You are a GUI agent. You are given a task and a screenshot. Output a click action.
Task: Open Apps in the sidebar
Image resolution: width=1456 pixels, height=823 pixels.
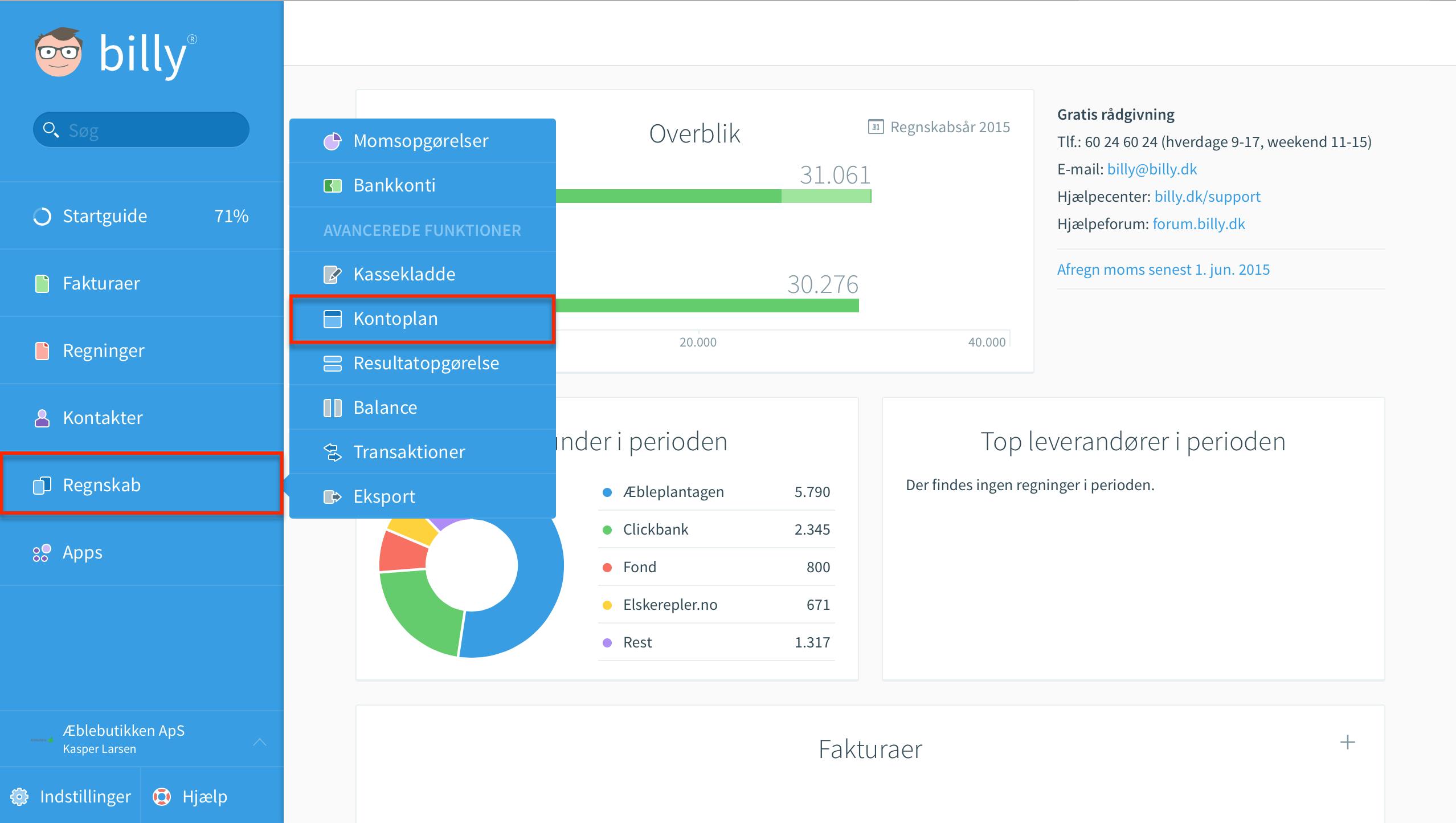[142, 552]
